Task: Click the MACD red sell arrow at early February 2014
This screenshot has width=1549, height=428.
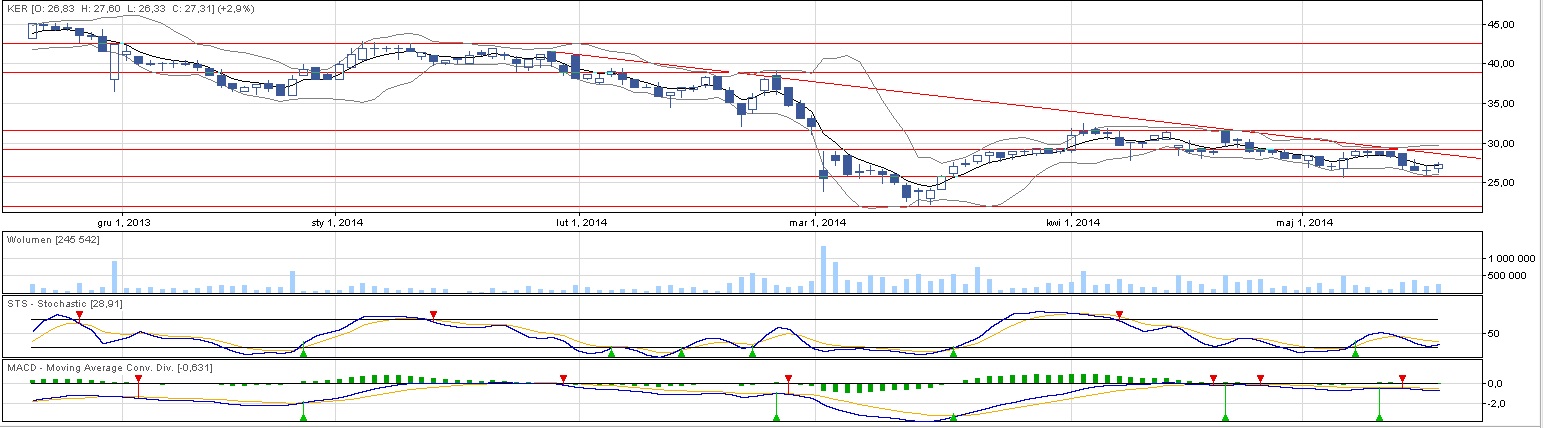Action: pos(563,378)
